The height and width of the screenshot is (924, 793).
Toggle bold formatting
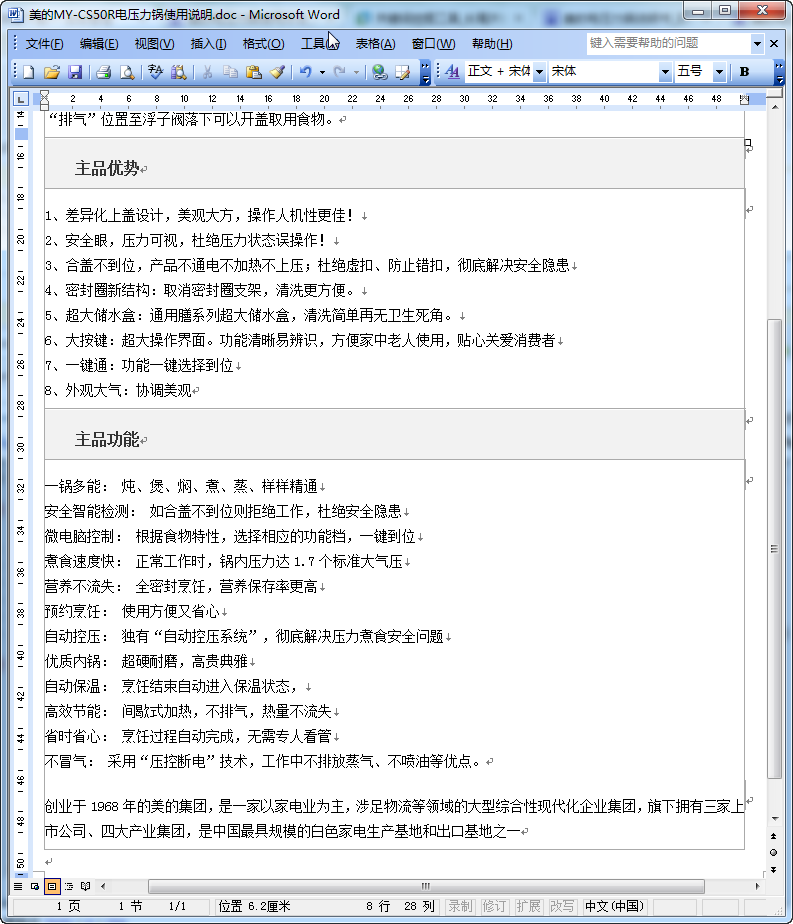coord(745,72)
